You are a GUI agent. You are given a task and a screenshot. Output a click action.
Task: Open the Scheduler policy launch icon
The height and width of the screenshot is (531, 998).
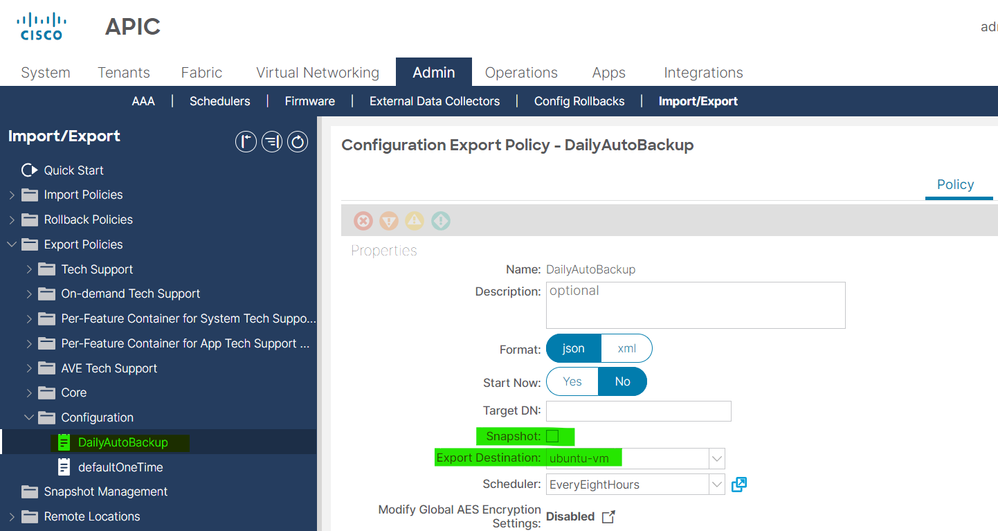[739, 485]
